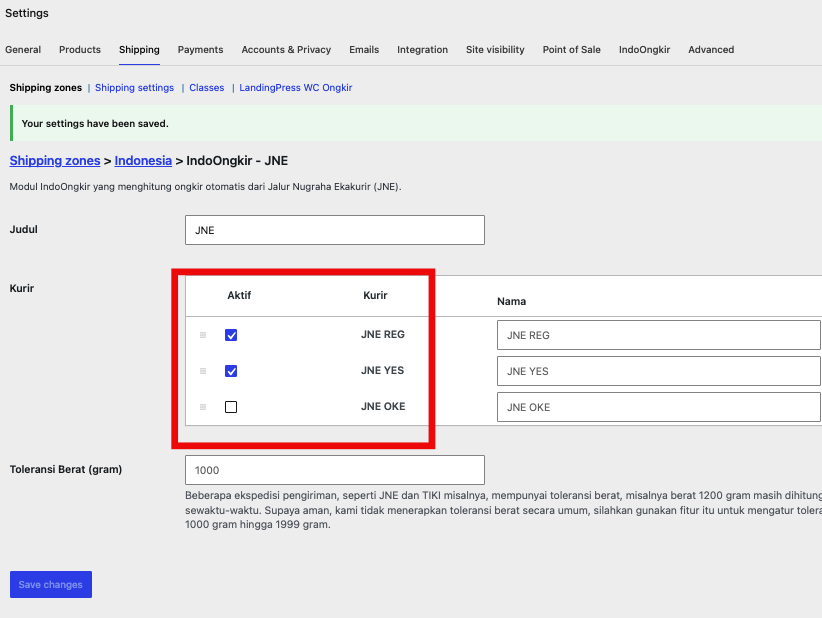Image resolution: width=822 pixels, height=618 pixels.
Task: Open the Payments tab
Action: click(200, 50)
